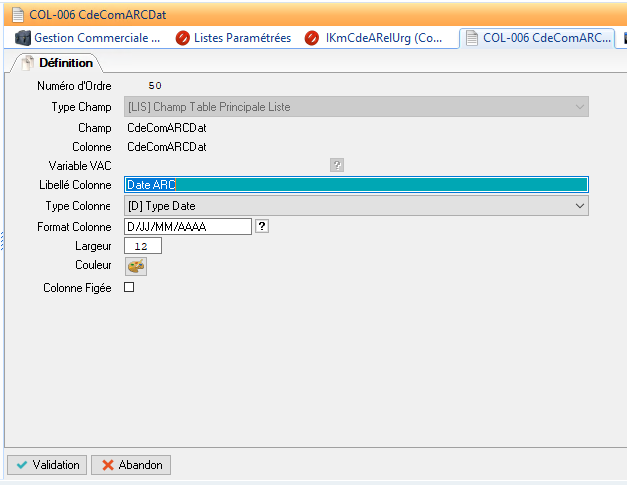
Task: Switch to the IKmCdeARelUrg tab
Action: [x=384, y=38]
